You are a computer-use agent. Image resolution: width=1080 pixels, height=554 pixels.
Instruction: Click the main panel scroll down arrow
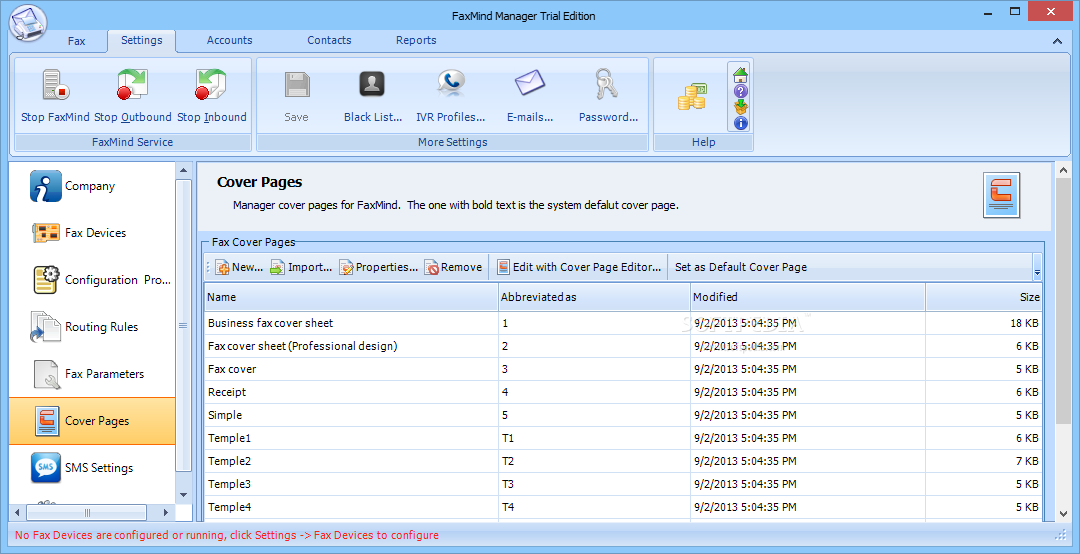click(x=1063, y=514)
